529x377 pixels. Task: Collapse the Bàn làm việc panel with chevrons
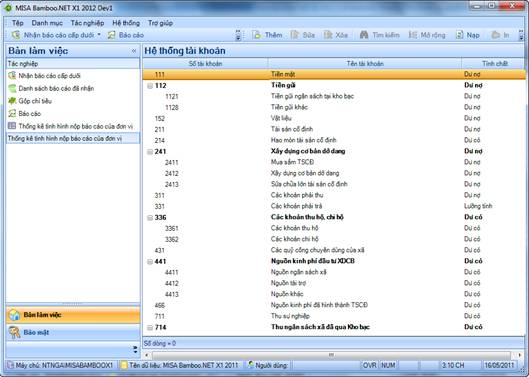(134, 51)
